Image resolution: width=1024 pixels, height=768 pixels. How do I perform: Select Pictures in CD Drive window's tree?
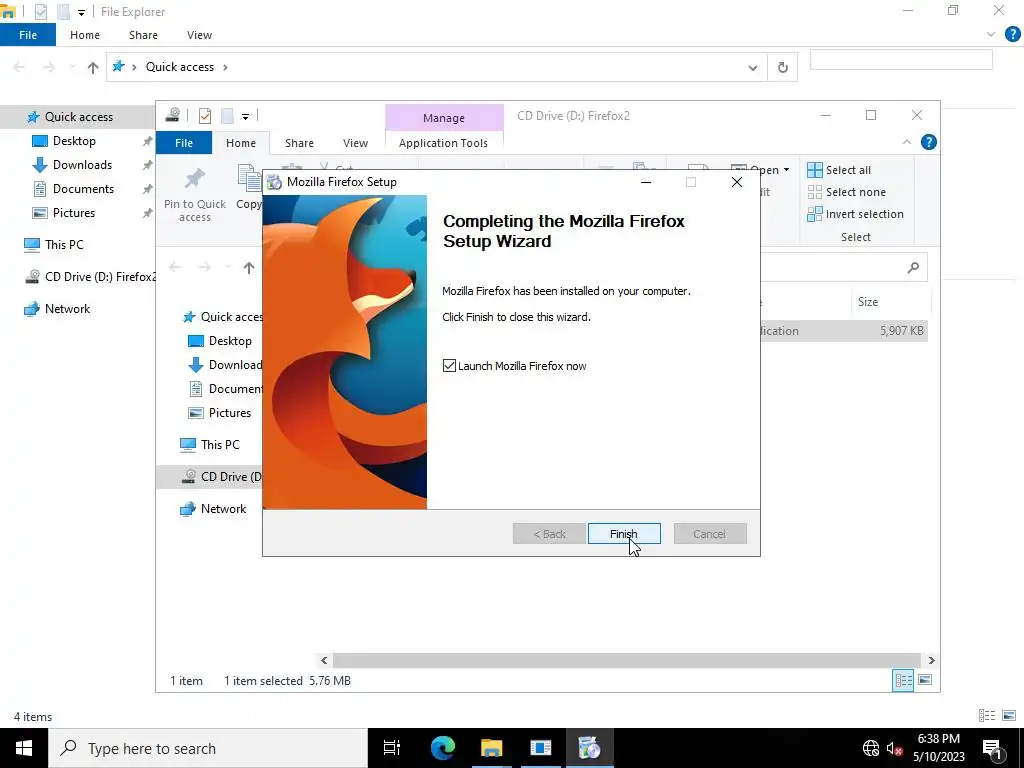coord(230,413)
